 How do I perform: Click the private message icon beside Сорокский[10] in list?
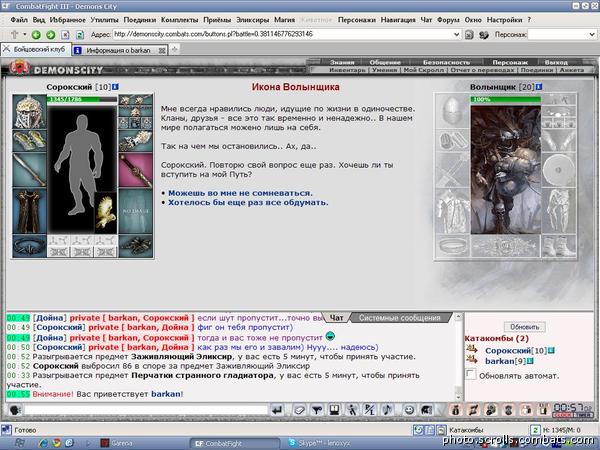[472, 349]
